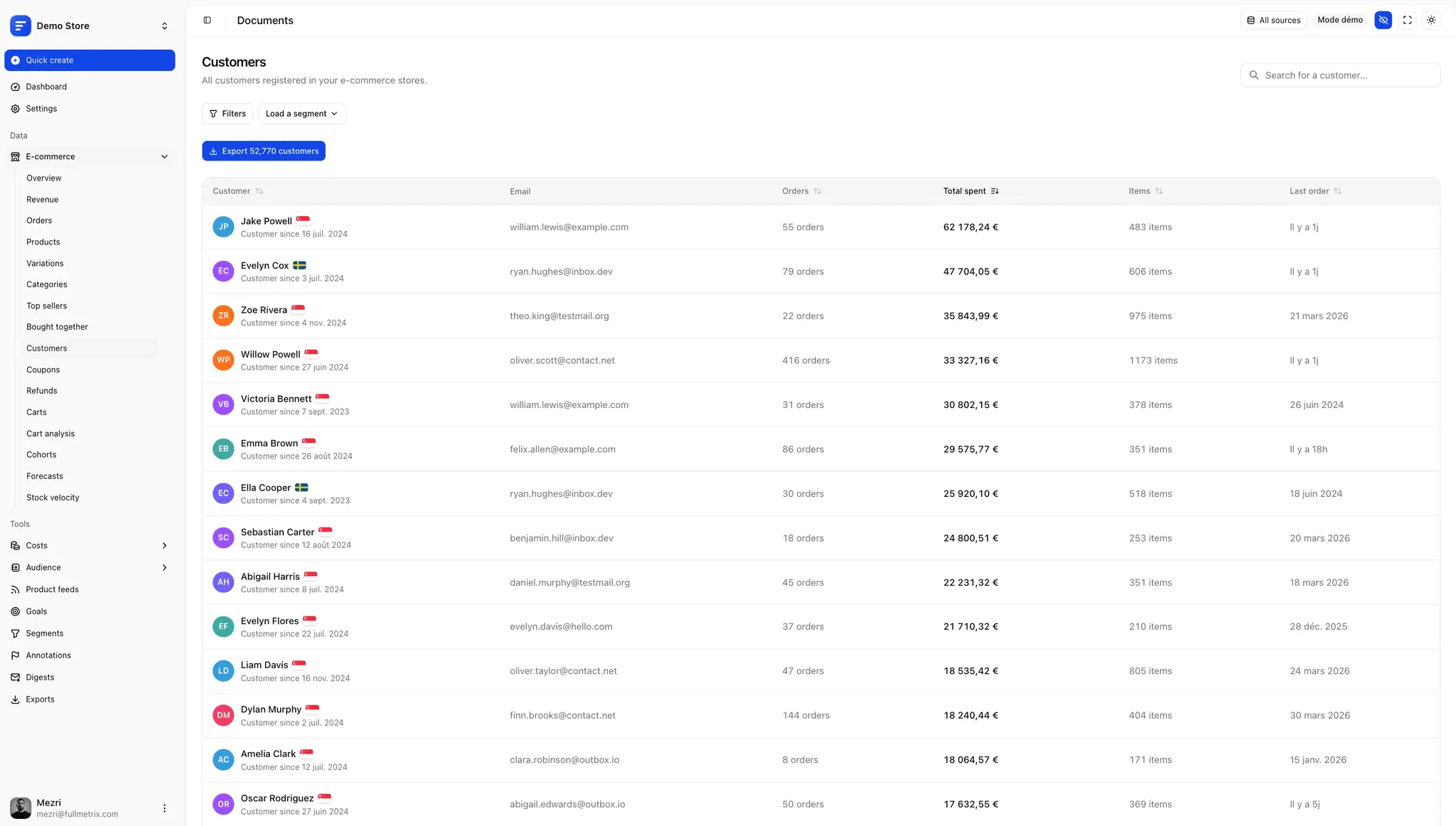Click the Oscar Rodriguez customer name
The height and width of the screenshot is (826, 1456).
pyautogui.click(x=277, y=798)
